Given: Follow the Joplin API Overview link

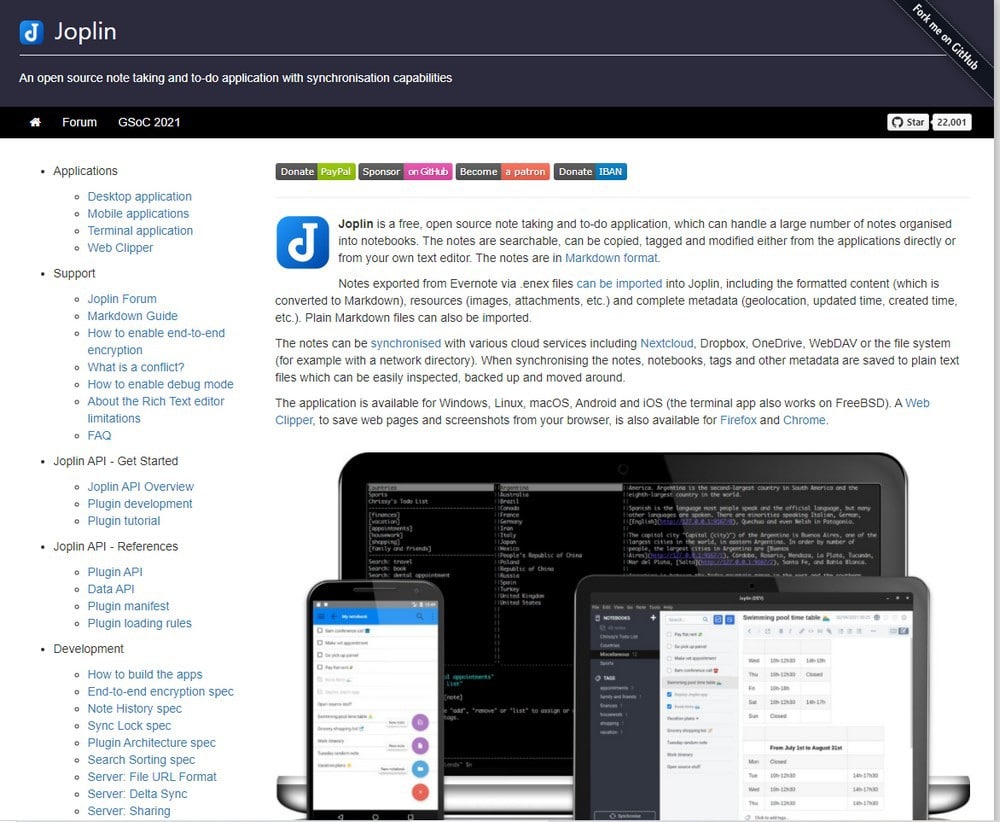Looking at the screenshot, I should click(x=140, y=487).
